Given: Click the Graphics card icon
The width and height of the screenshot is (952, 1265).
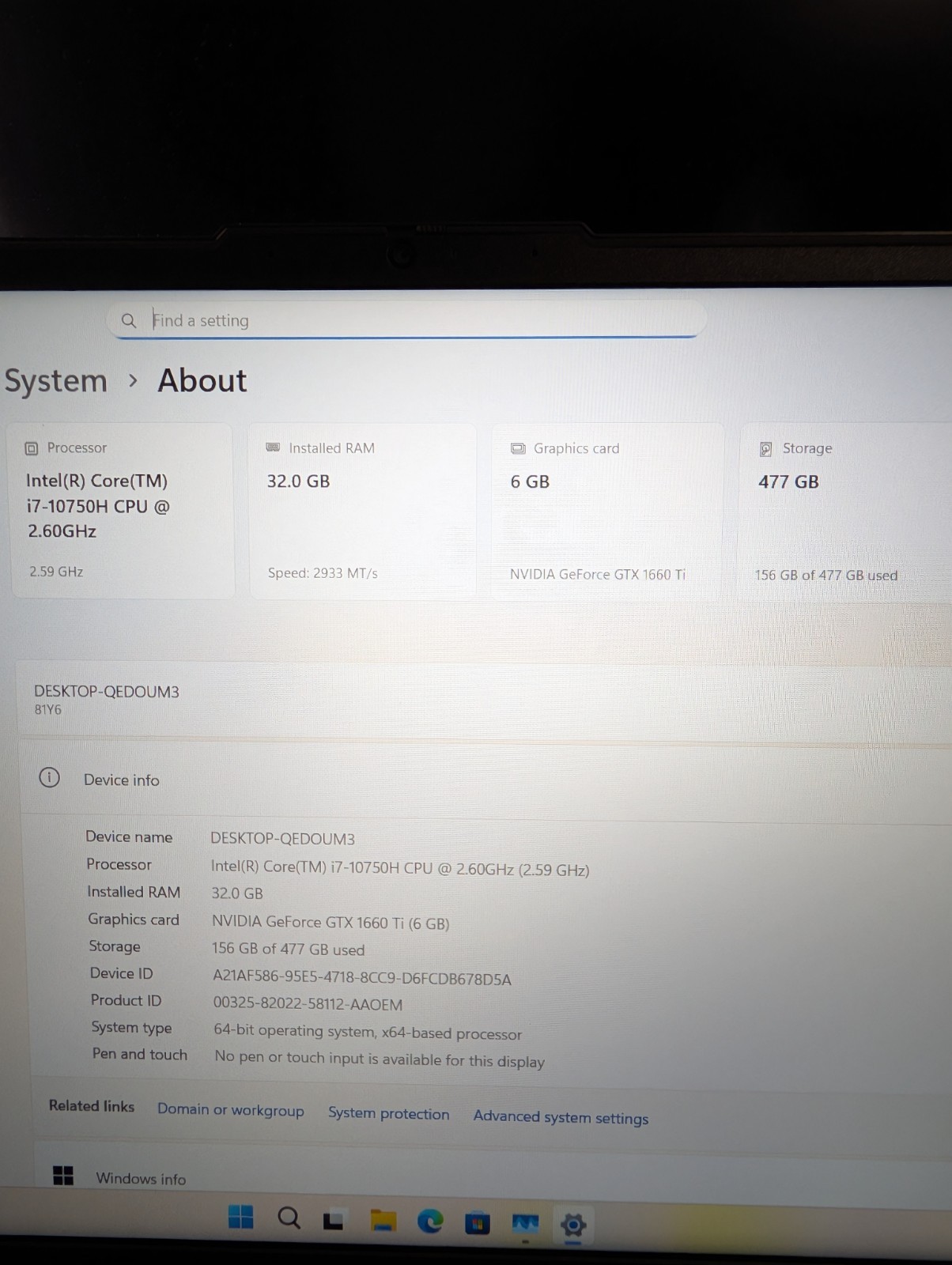Looking at the screenshot, I should click(518, 448).
